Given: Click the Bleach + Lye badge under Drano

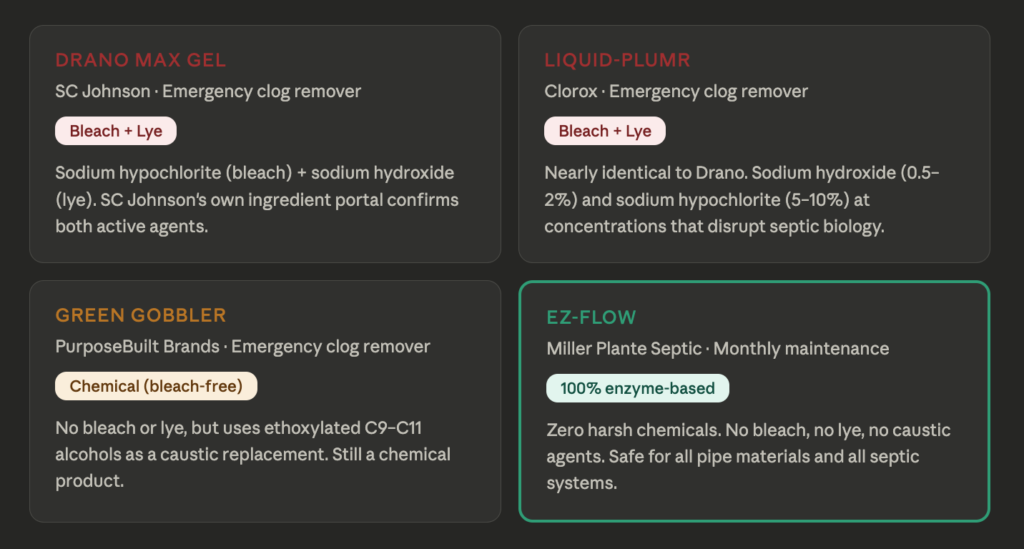Looking at the screenshot, I should (x=116, y=131).
